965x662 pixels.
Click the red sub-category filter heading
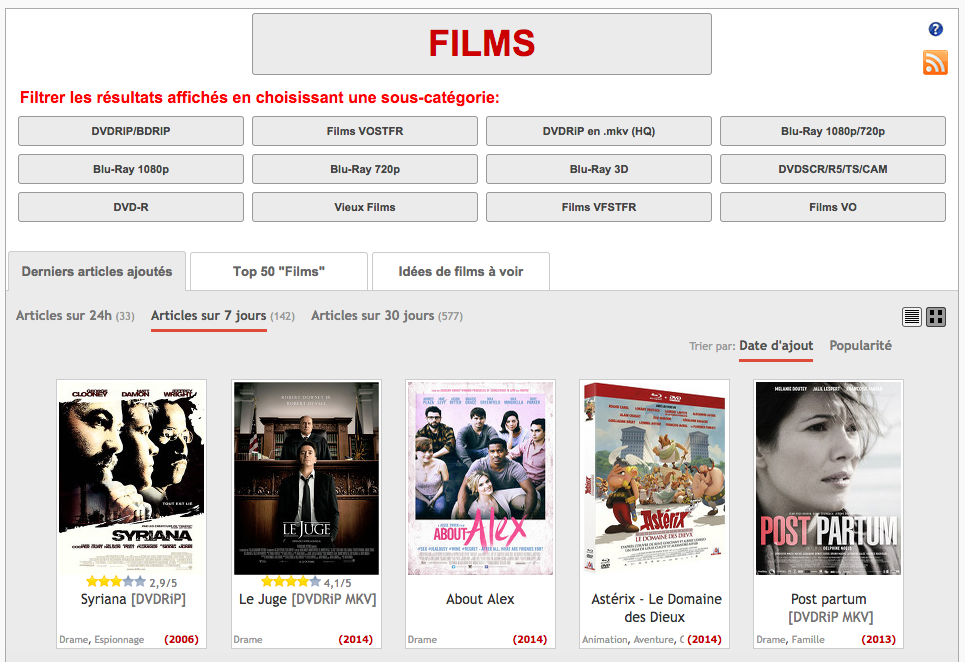point(260,98)
